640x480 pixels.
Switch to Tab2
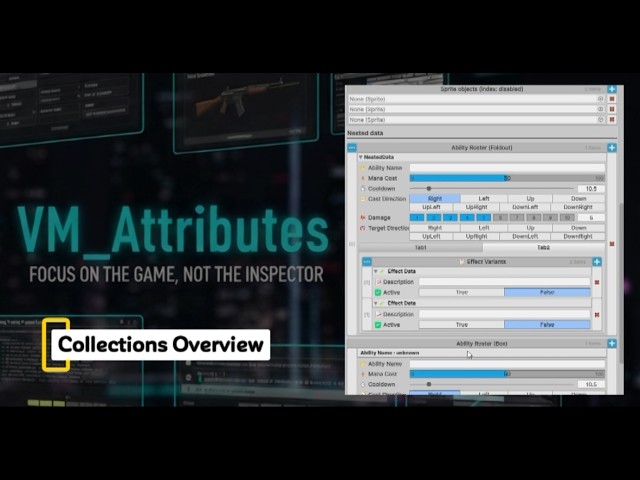544,247
